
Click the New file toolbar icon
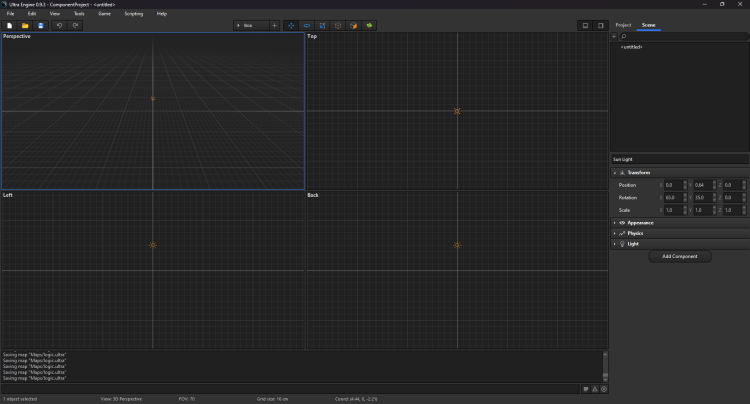(9, 25)
